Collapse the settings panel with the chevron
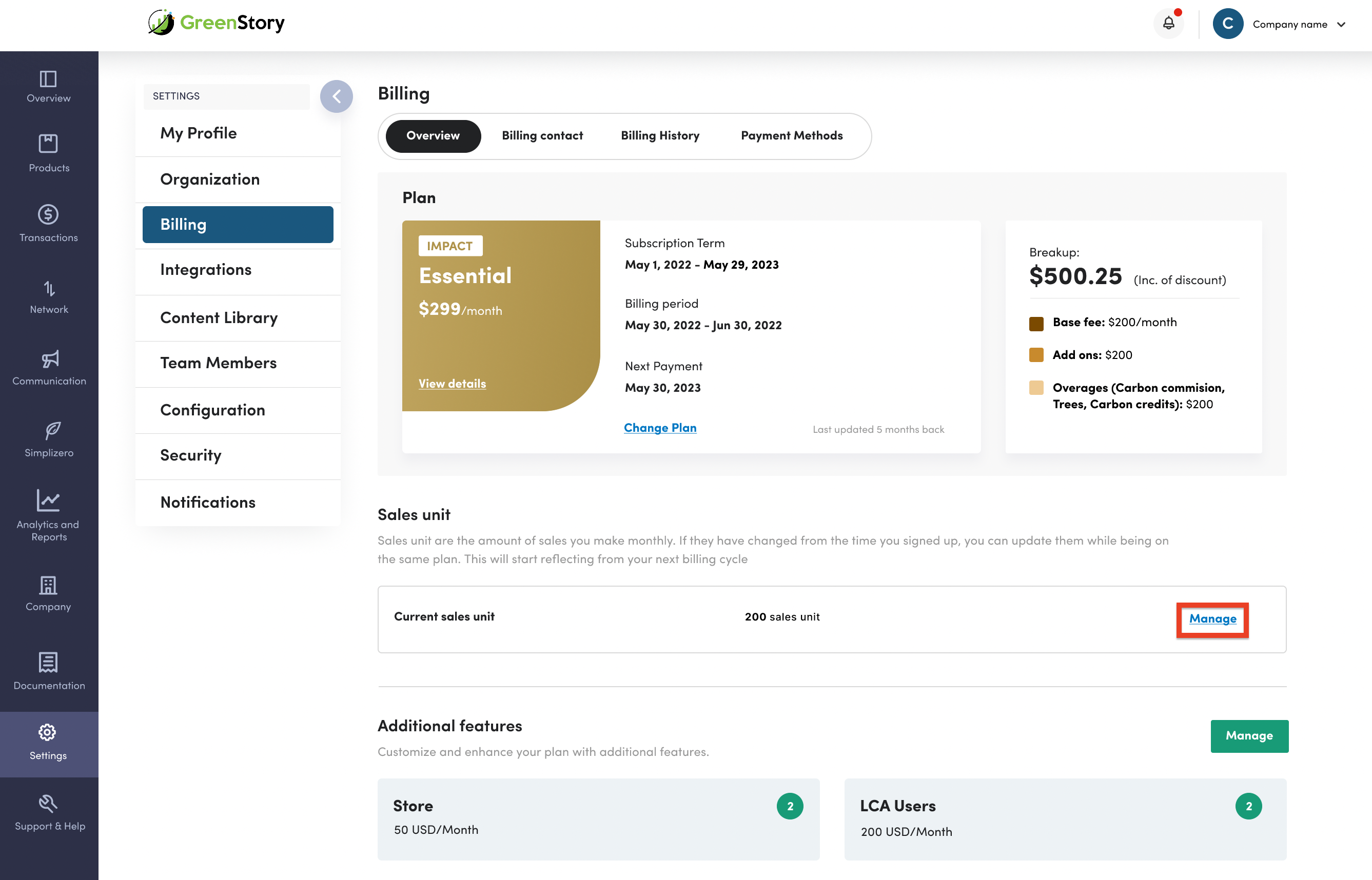The width and height of the screenshot is (1372, 880). pyautogui.click(x=336, y=96)
